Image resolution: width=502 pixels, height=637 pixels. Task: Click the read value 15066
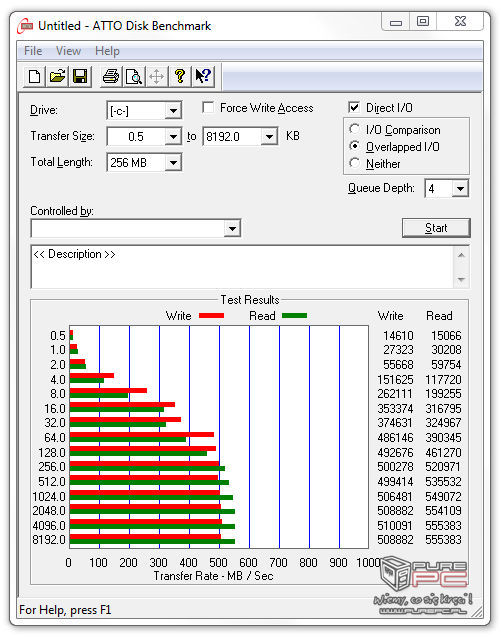coord(446,336)
